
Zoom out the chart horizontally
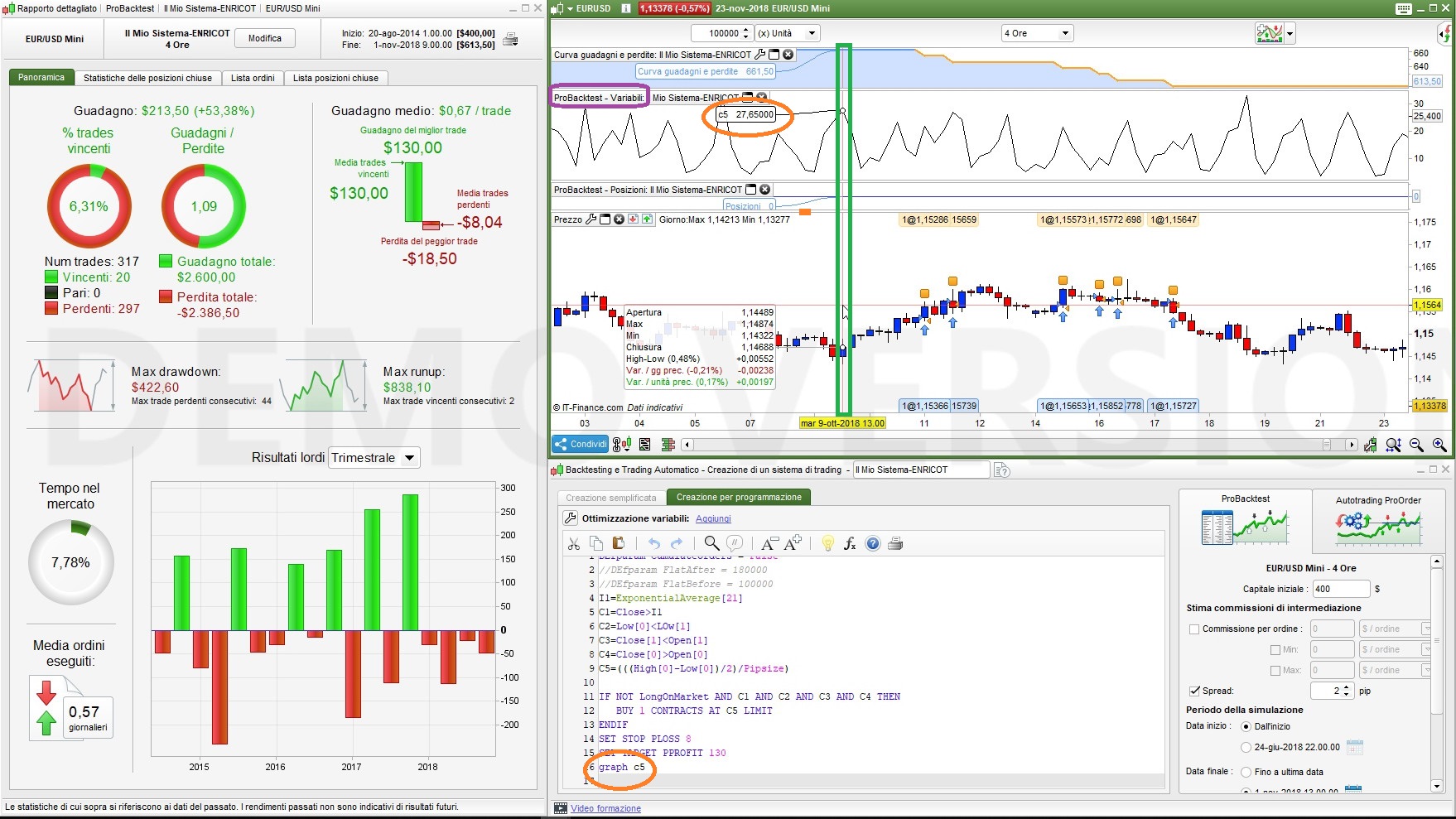(1416, 445)
